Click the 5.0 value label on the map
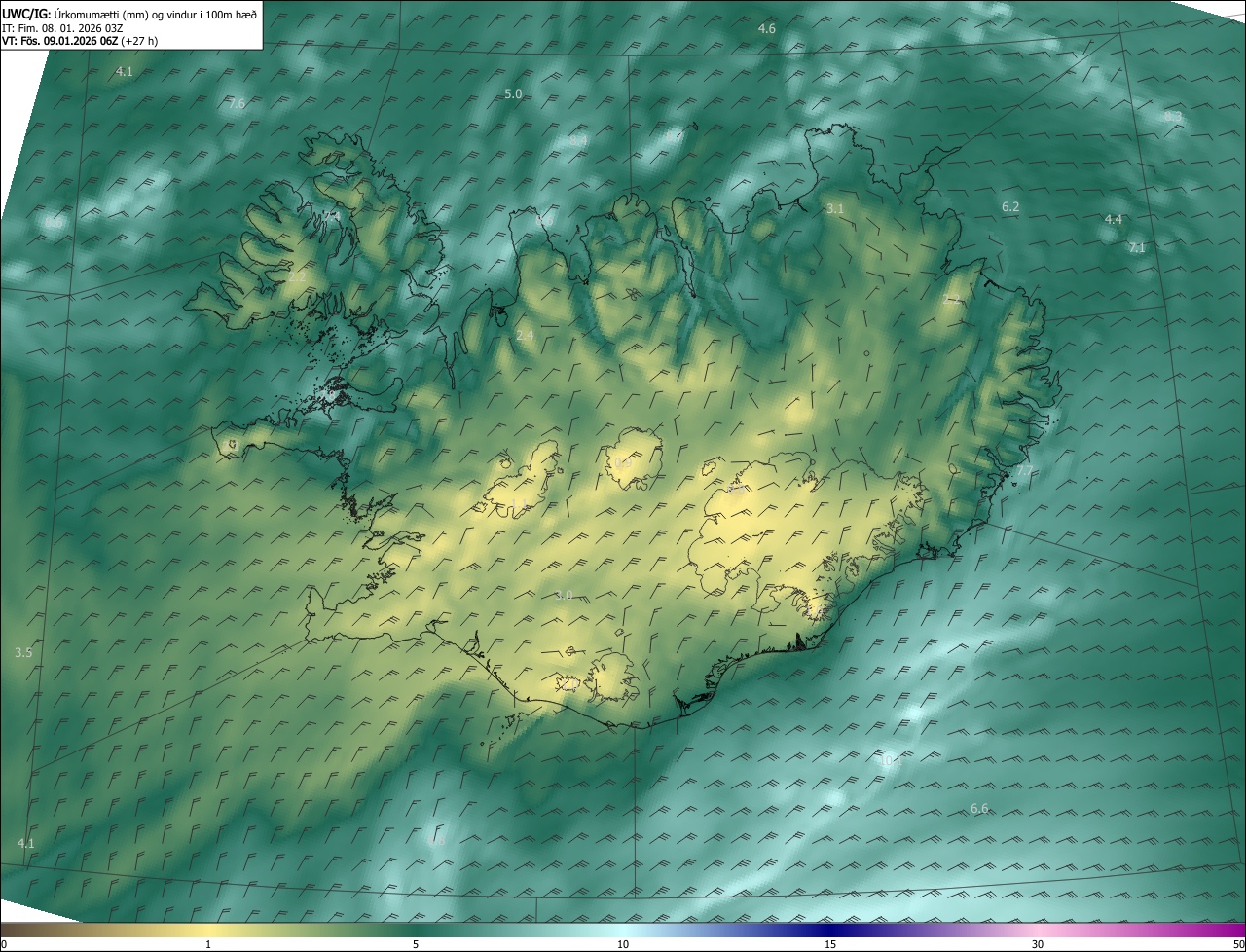Viewport: 1246px width, 952px height. point(513,94)
